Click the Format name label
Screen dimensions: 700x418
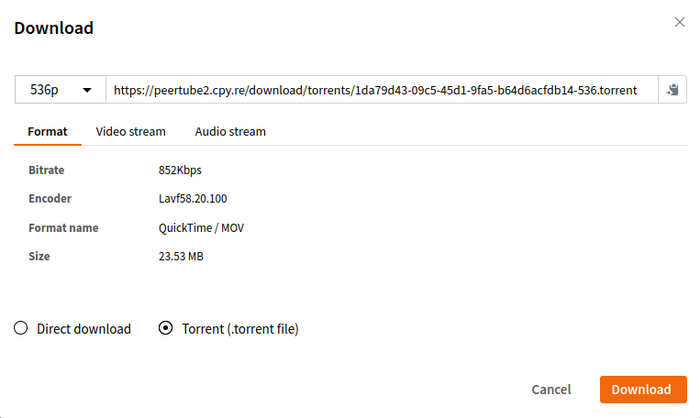[x=63, y=228]
